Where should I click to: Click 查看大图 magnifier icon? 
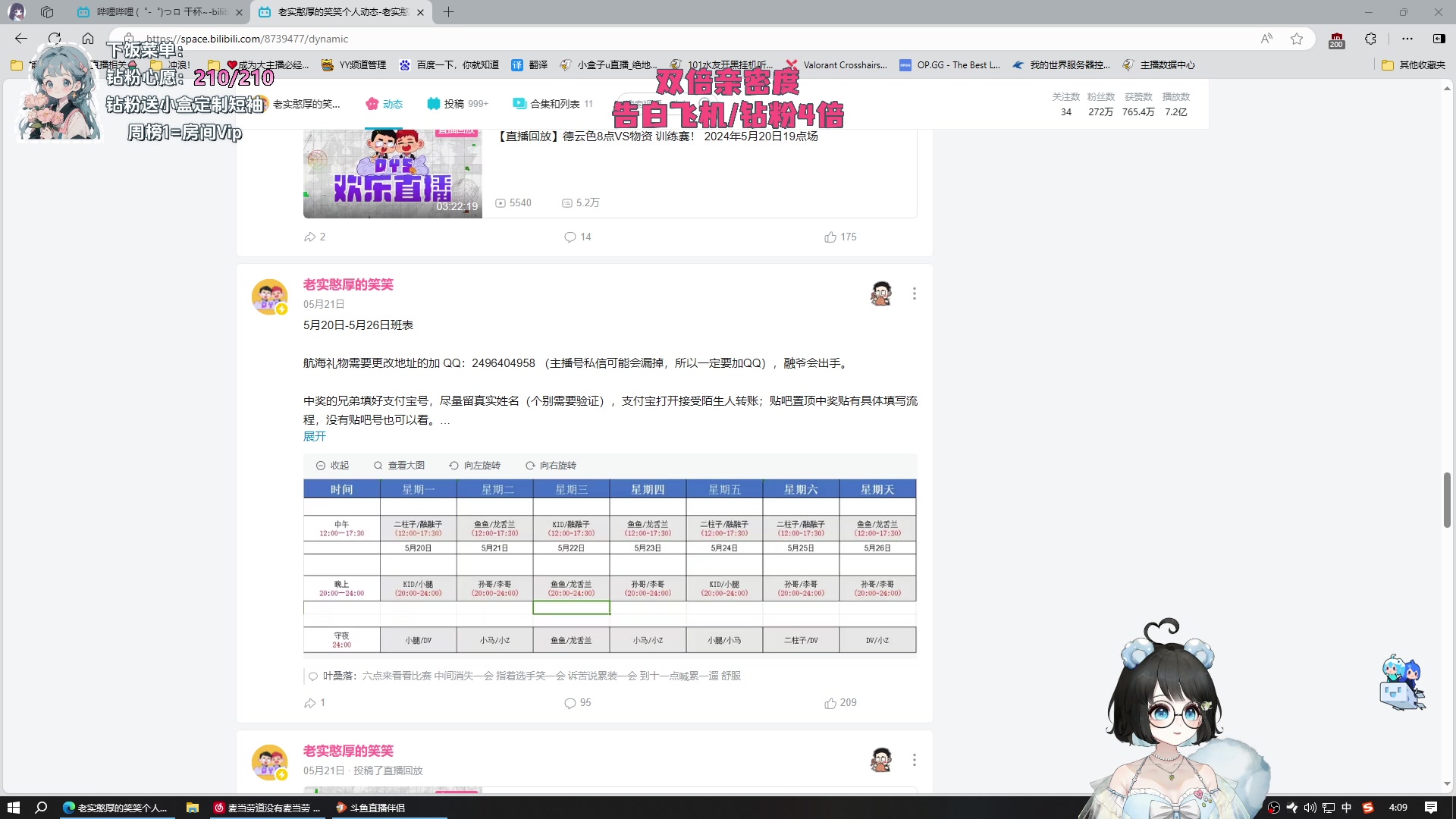click(378, 466)
